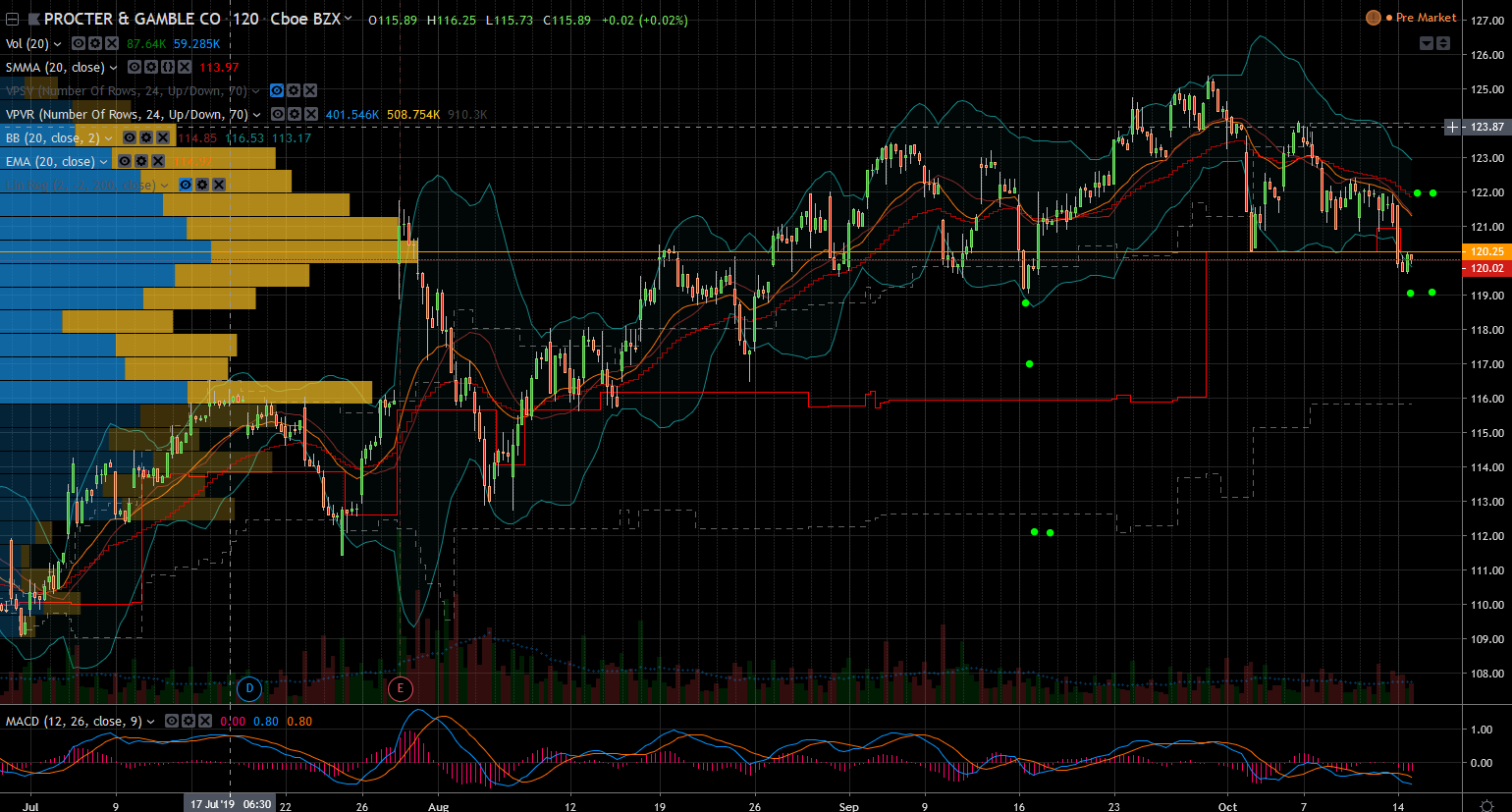Click the VPVR value 508.754K
This screenshot has width=1512, height=812.
[413, 114]
